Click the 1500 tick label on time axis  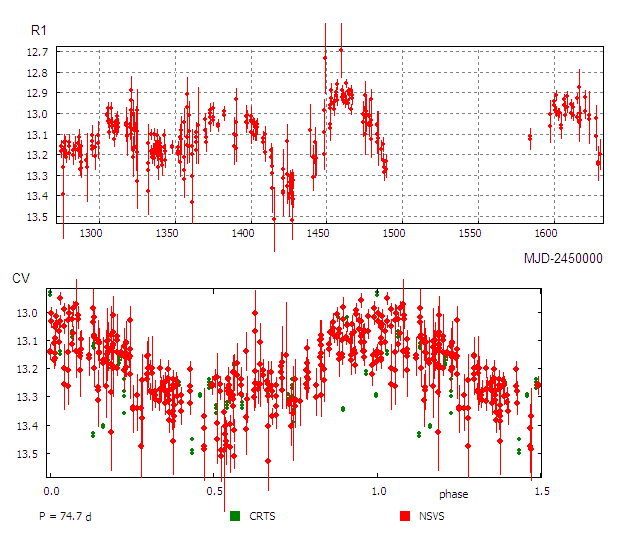point(394,234)
